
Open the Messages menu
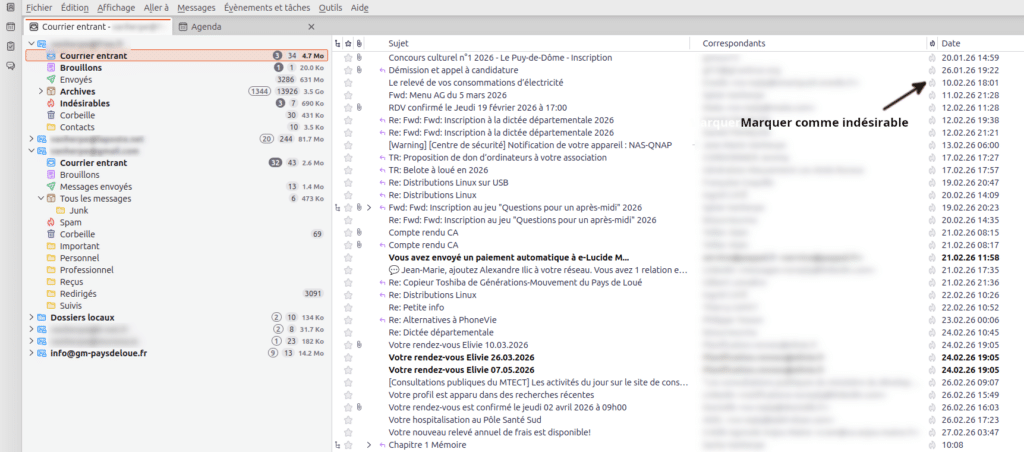(195, 7)
